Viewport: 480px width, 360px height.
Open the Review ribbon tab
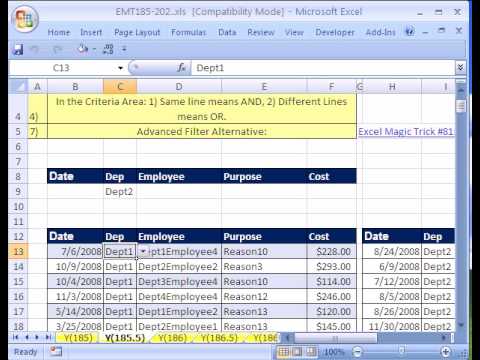[261, 32]
